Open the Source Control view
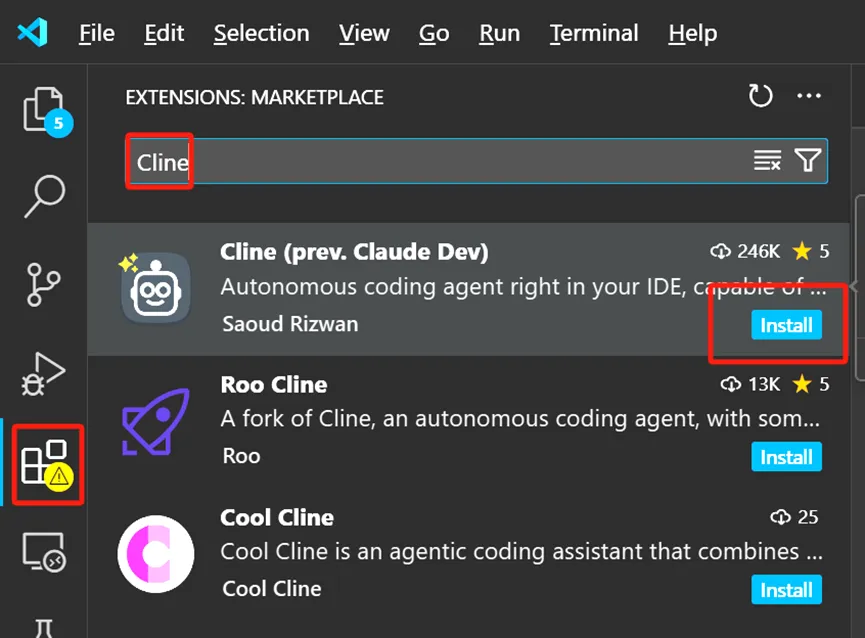The height and width of the screenshot is (638, 865). (43, 285)
